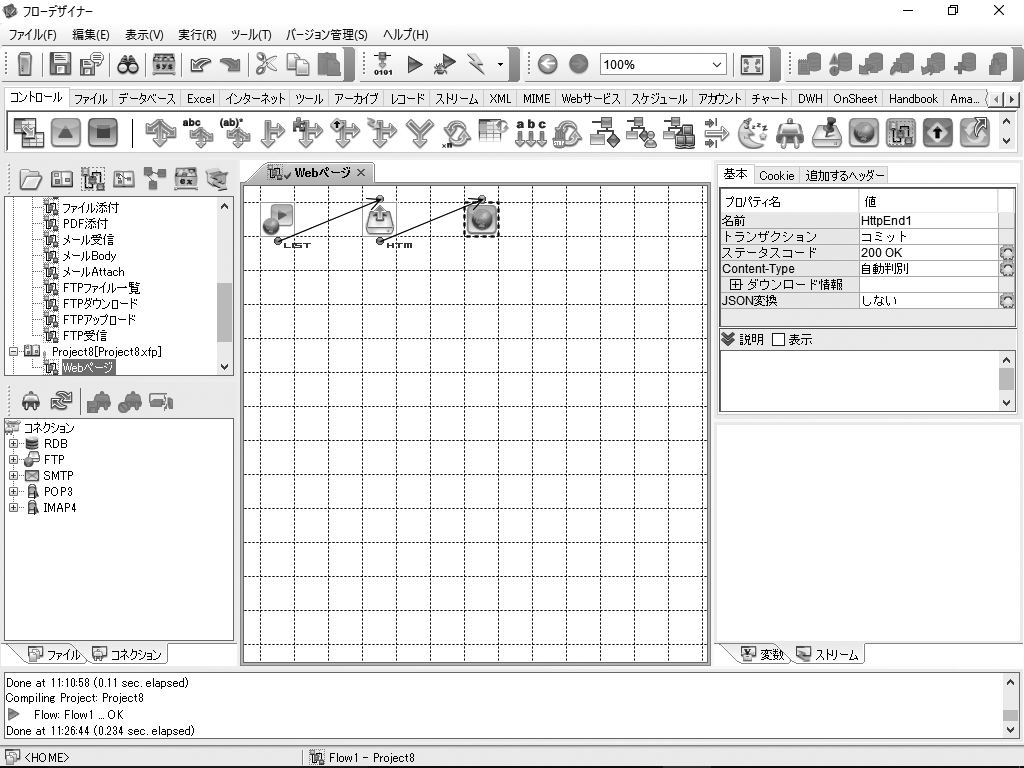The height and width of the screenshot is (768, 1024).
Task: Click the binoculars search icon
Action: (127, 65)
